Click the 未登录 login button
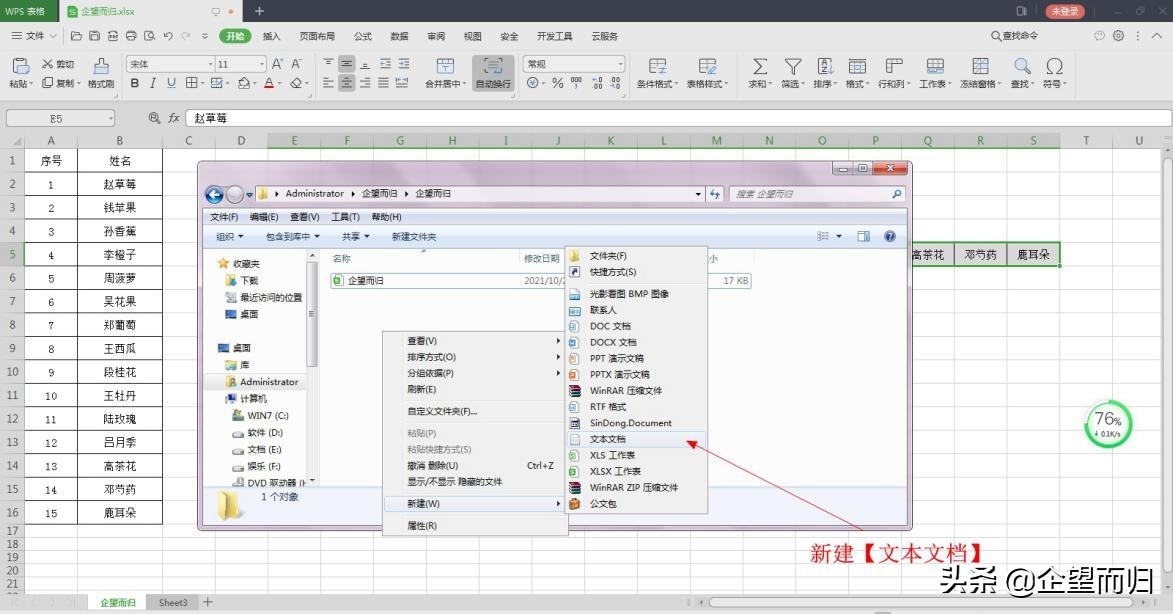This screenshot has height=614, width=1173. click(1065, 11)
